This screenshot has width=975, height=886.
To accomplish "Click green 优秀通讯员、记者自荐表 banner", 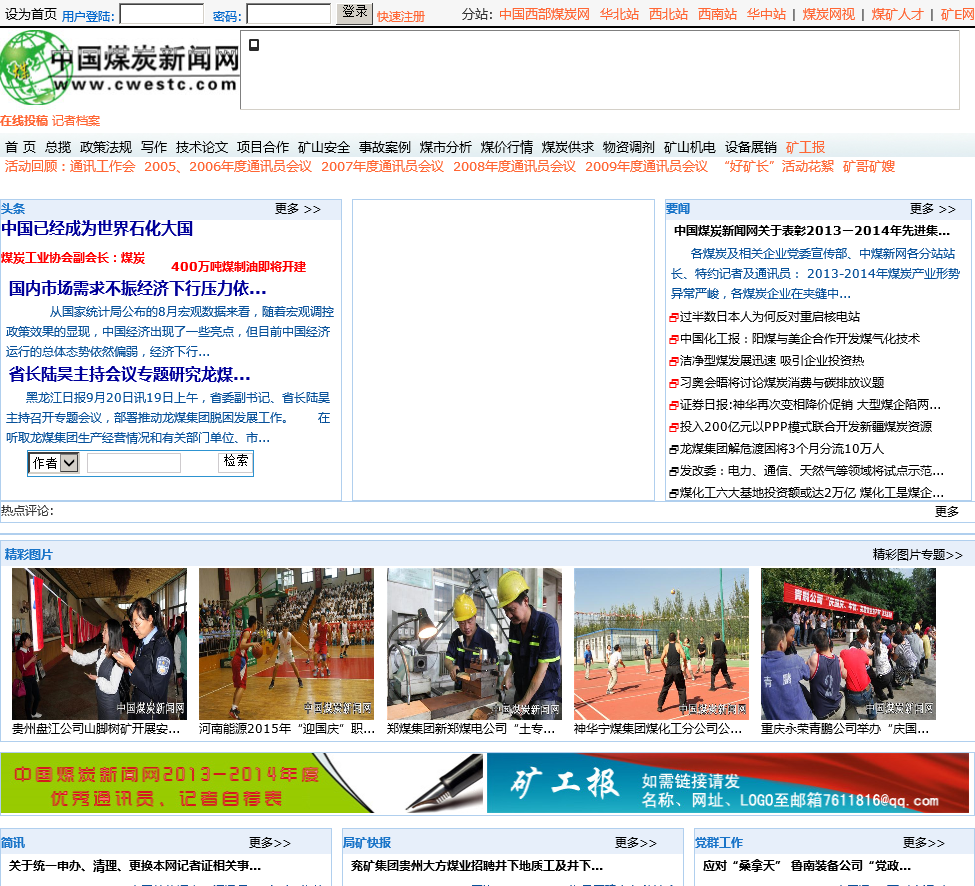I will pos(241,783).
